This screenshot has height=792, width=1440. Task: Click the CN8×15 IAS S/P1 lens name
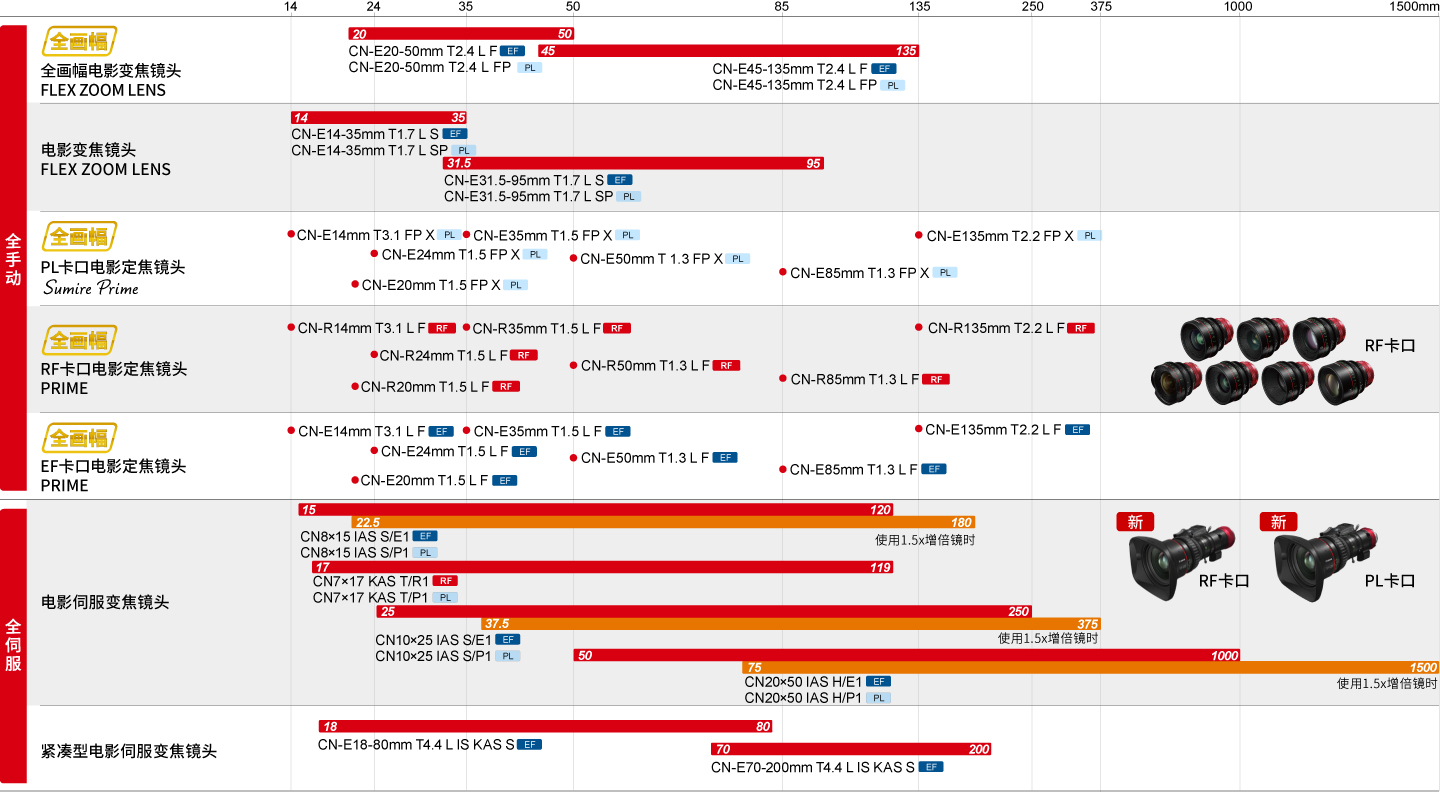(355, 553)
